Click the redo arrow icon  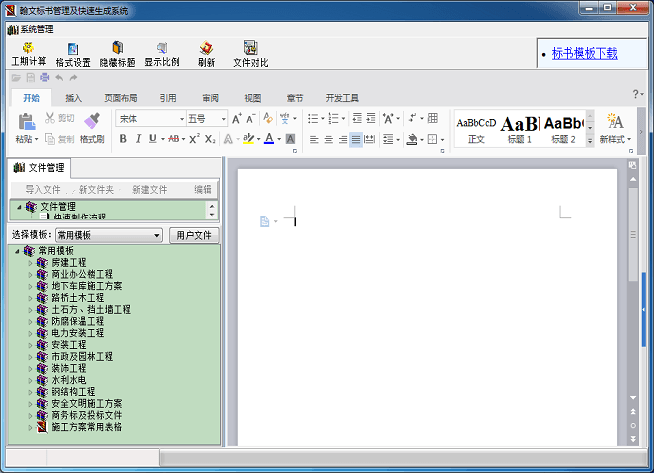pyautogui.click(x=73, y=78)
